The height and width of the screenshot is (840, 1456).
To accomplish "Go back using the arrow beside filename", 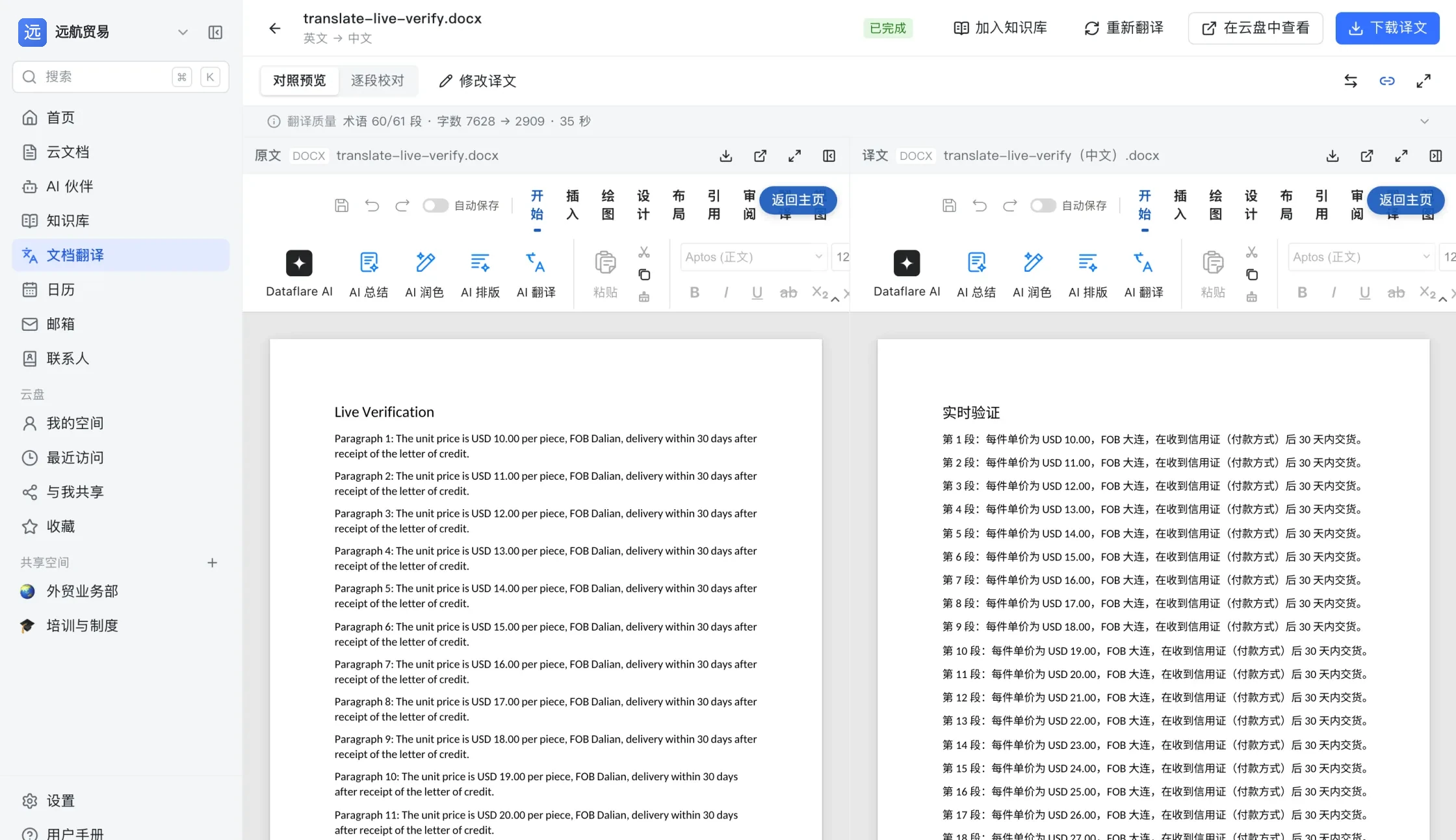I will point(275,28).
